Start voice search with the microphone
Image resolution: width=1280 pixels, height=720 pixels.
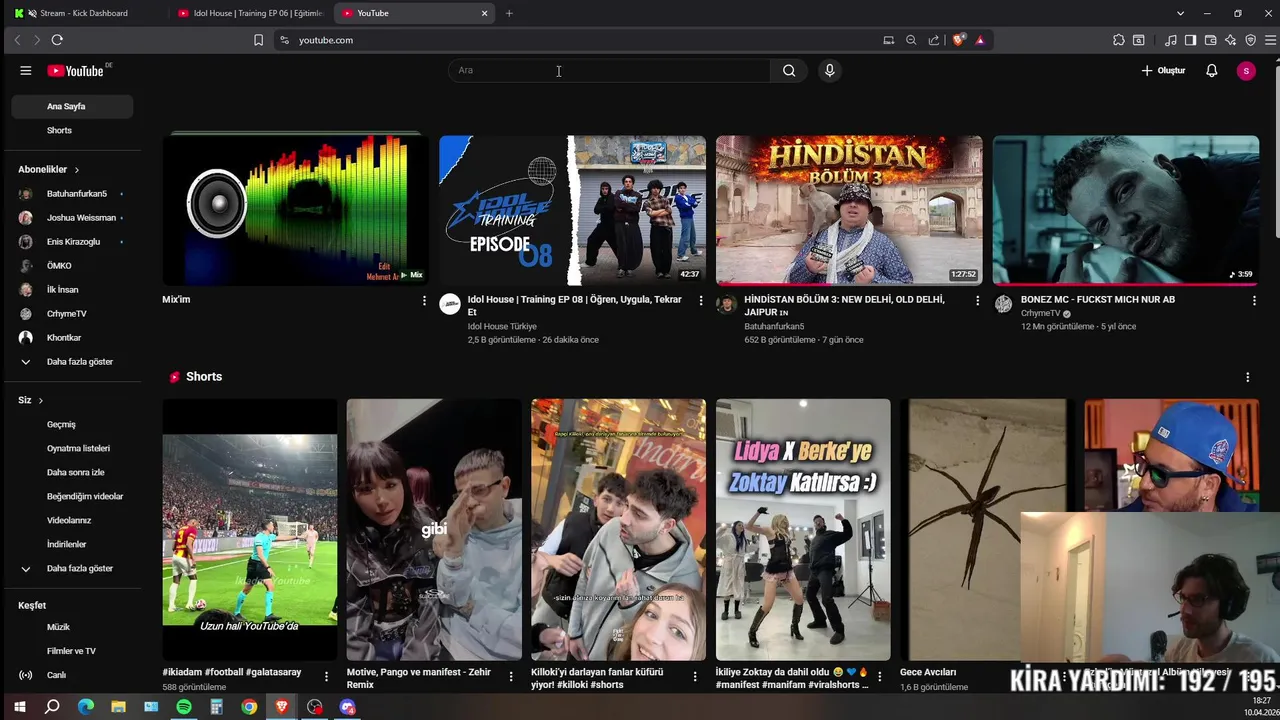(829, 71)
